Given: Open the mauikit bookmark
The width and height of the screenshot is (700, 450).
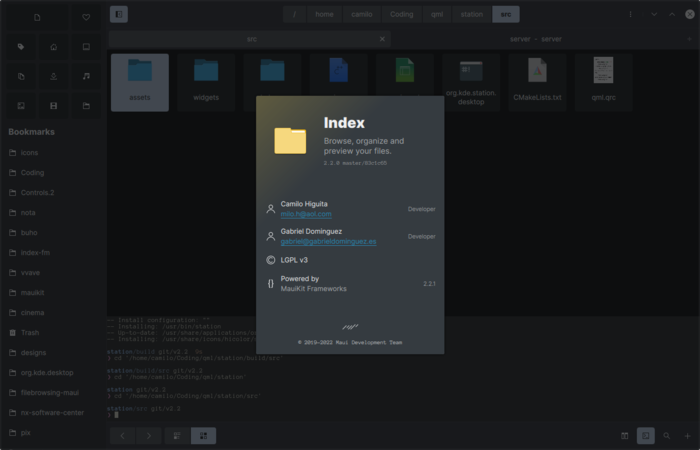Looking at the screenshot, I should pyautogui.click(x=54, y=293).
